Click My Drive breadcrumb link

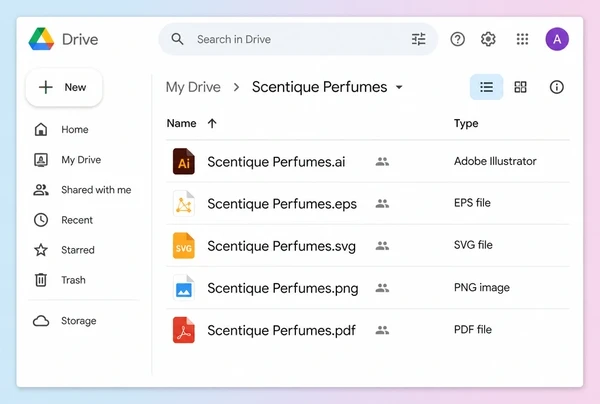coord(193,87)
